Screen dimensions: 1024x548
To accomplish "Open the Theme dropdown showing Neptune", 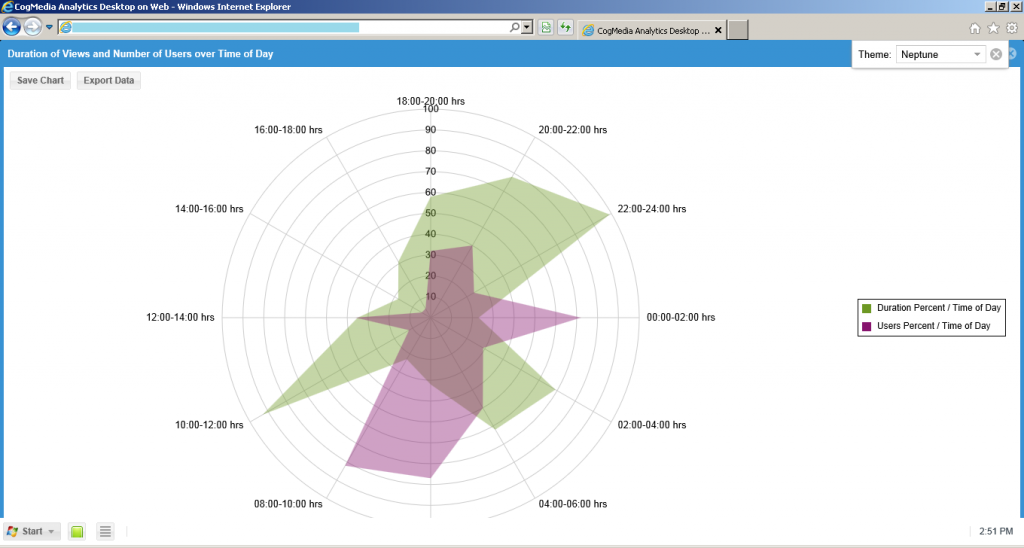I will tap(940, 54).
